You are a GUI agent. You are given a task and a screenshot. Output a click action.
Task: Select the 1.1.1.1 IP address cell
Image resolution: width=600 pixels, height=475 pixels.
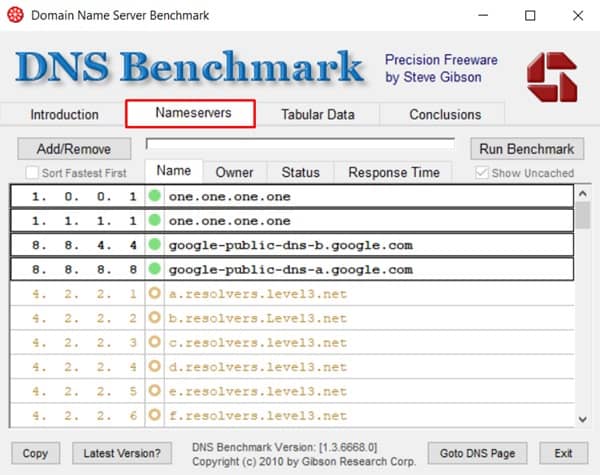tap(78, 220)
